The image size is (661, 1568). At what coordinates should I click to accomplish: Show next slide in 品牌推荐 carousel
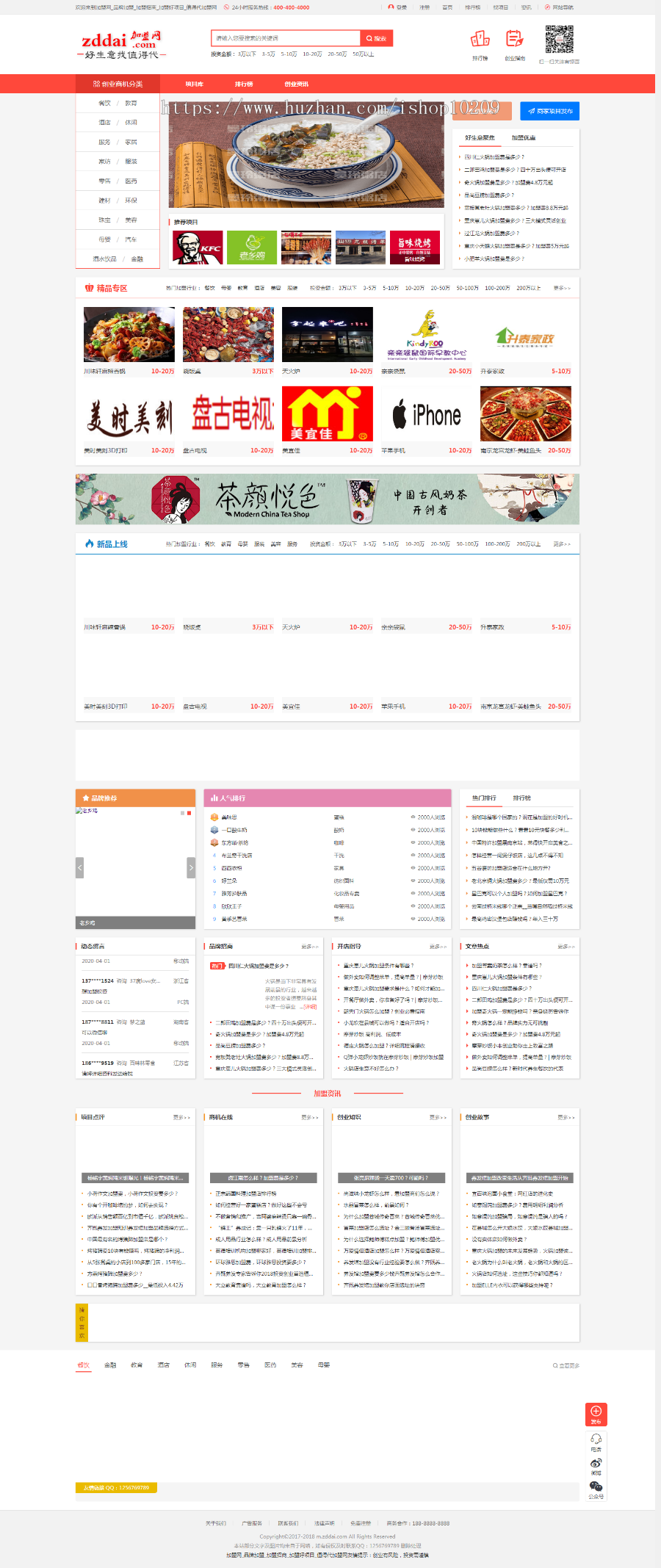tap(191, 867)
